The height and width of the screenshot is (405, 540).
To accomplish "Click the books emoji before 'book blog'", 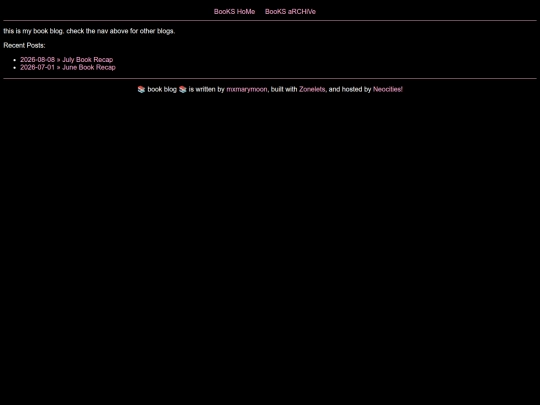I will [141, 90].
